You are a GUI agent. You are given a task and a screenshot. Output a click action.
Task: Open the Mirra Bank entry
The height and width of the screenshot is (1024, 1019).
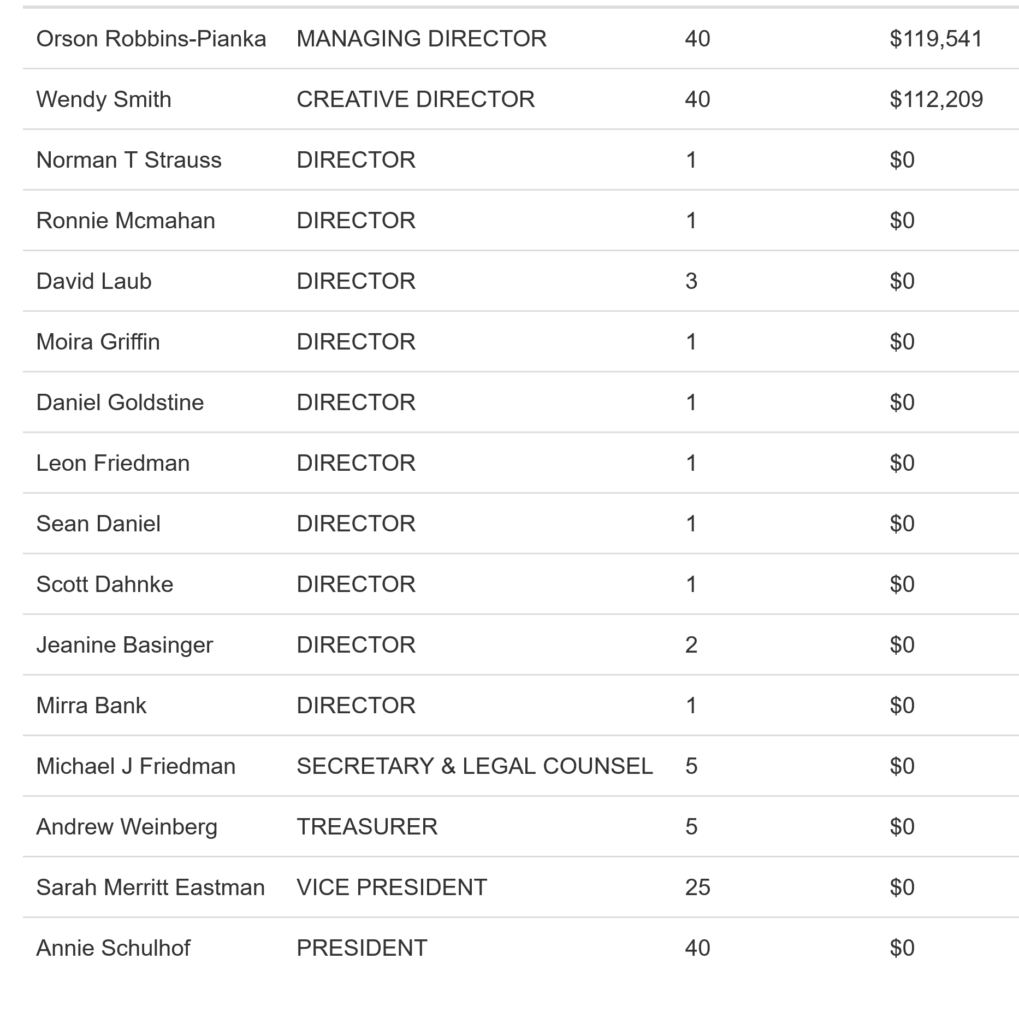tap(91, 705)
